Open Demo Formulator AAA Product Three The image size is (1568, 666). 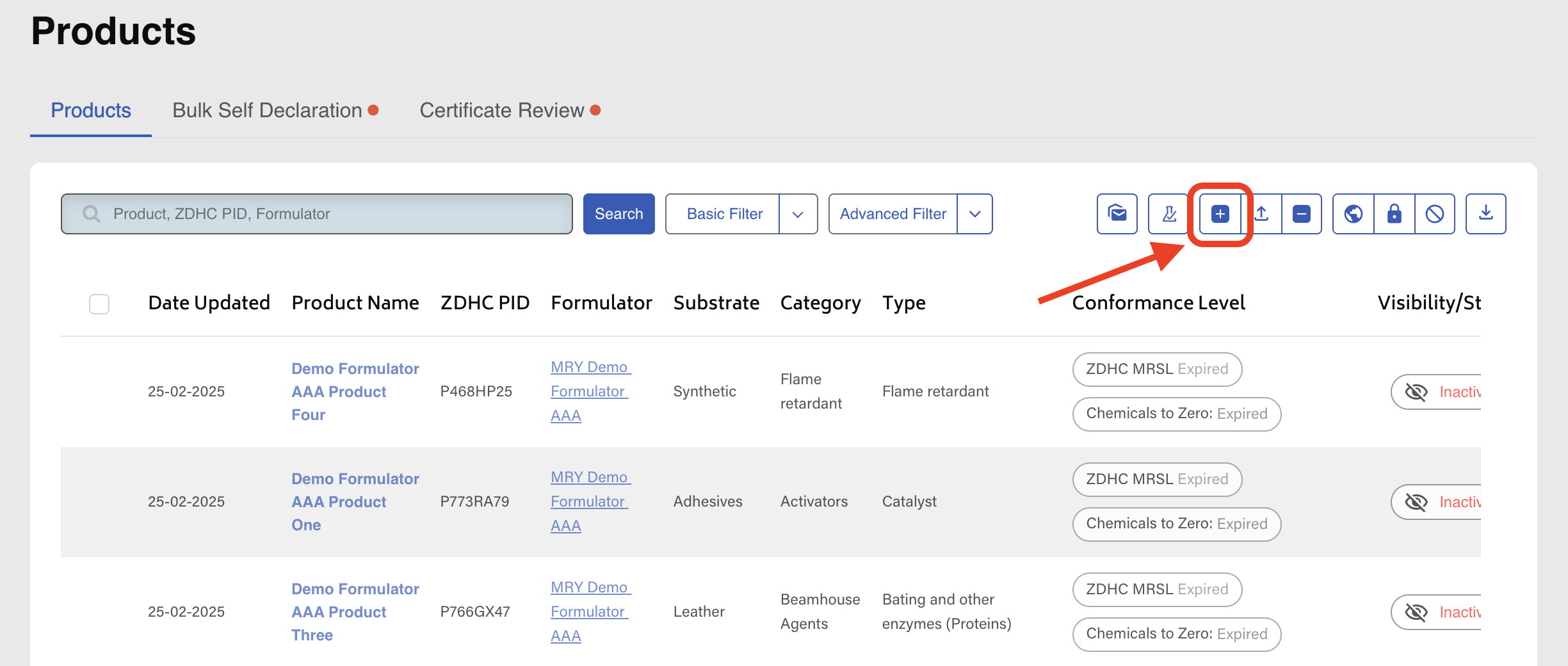tap(355, 612)
